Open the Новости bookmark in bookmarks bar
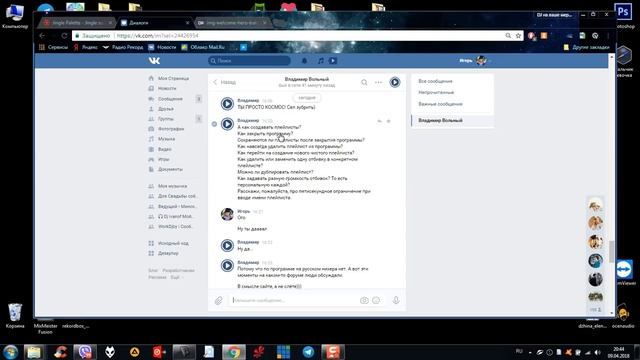Screen dimensions: 640x360 [162, 47]
